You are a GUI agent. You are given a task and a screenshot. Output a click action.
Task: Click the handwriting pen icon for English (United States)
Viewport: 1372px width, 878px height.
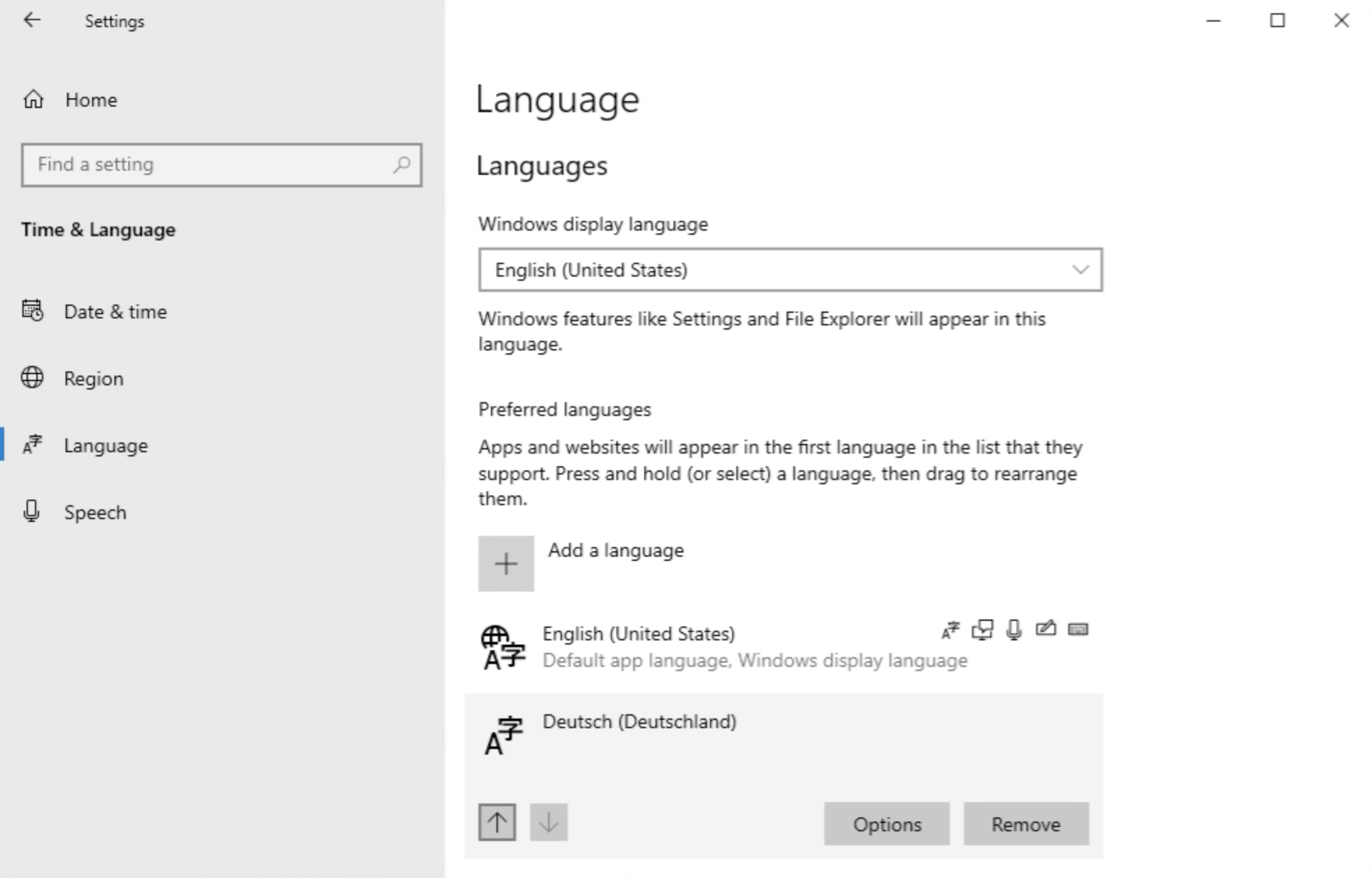point(1046,629)
